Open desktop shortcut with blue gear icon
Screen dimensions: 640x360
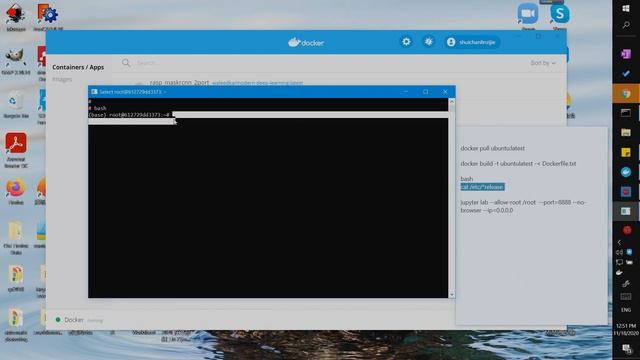click(48, 17)
